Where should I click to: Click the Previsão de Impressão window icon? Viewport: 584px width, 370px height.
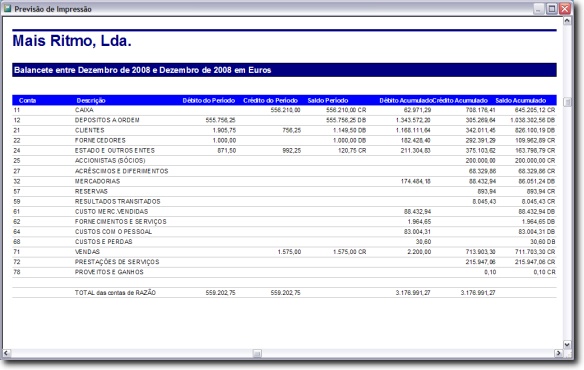click(7, 8)
